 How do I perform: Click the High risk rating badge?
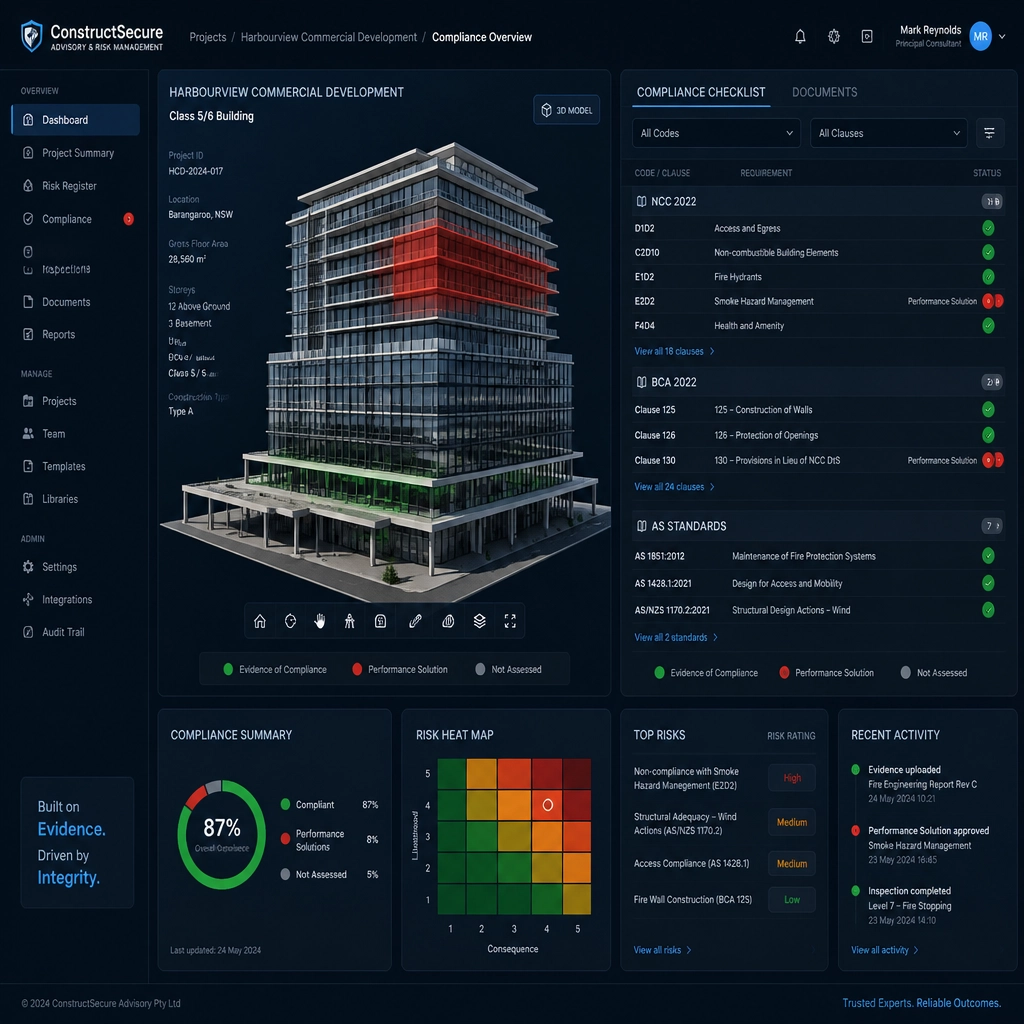click(792, 778)
